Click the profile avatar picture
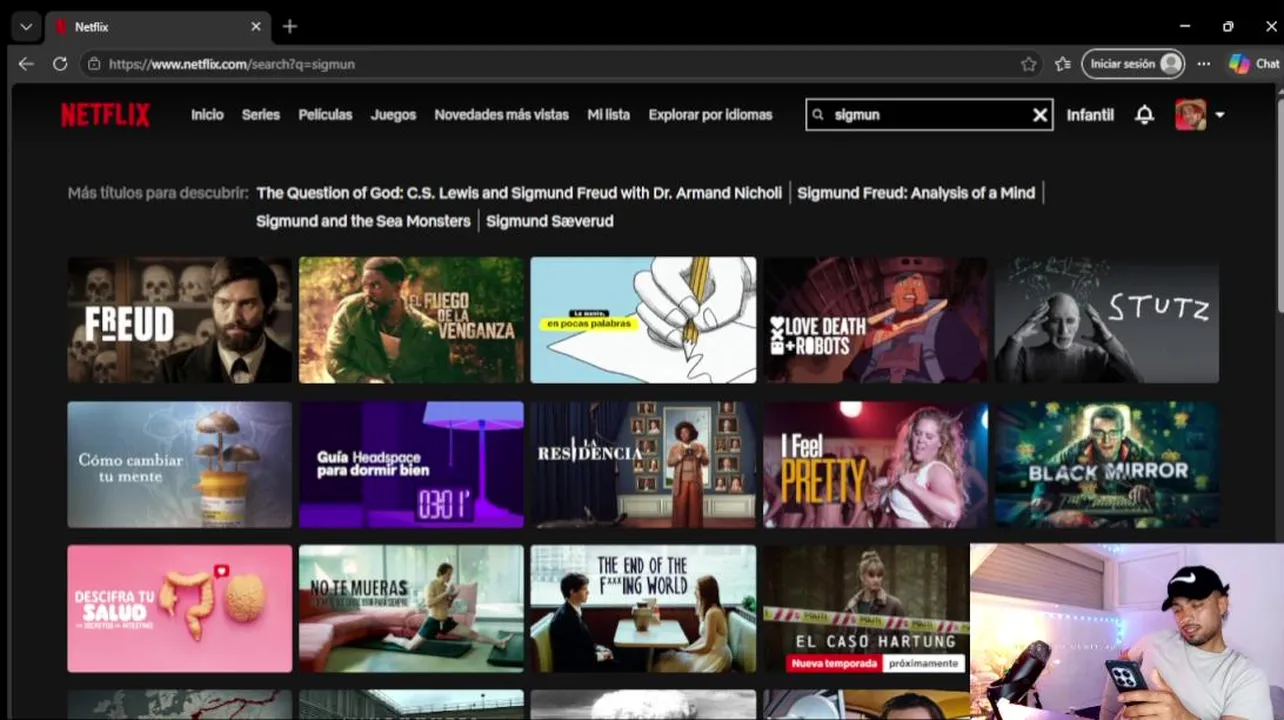Image resolution: width=1284 pixels, height=720 pixels. click(1190, 115)
